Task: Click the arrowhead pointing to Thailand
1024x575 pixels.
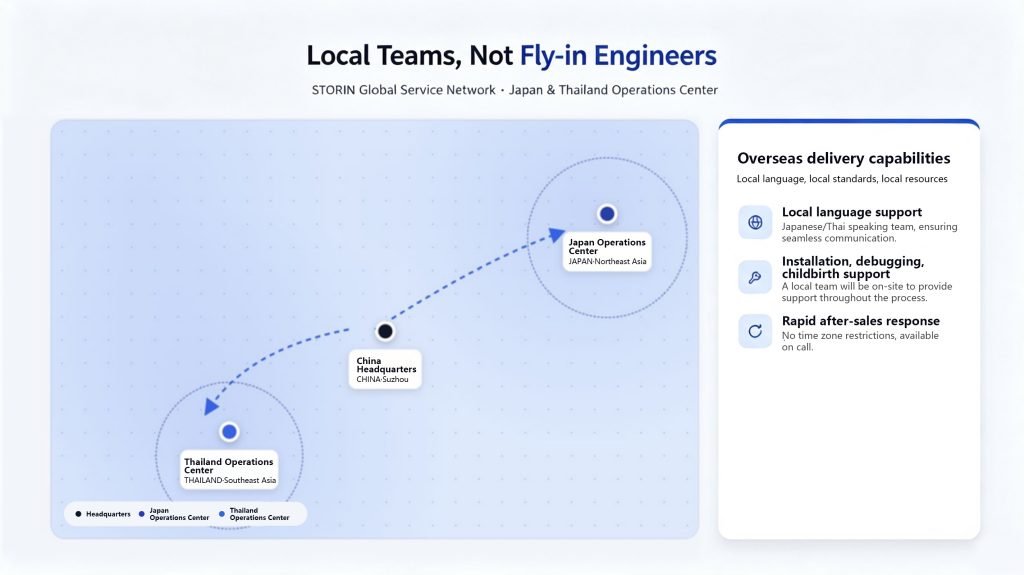Action: click(x=211, y=406)
